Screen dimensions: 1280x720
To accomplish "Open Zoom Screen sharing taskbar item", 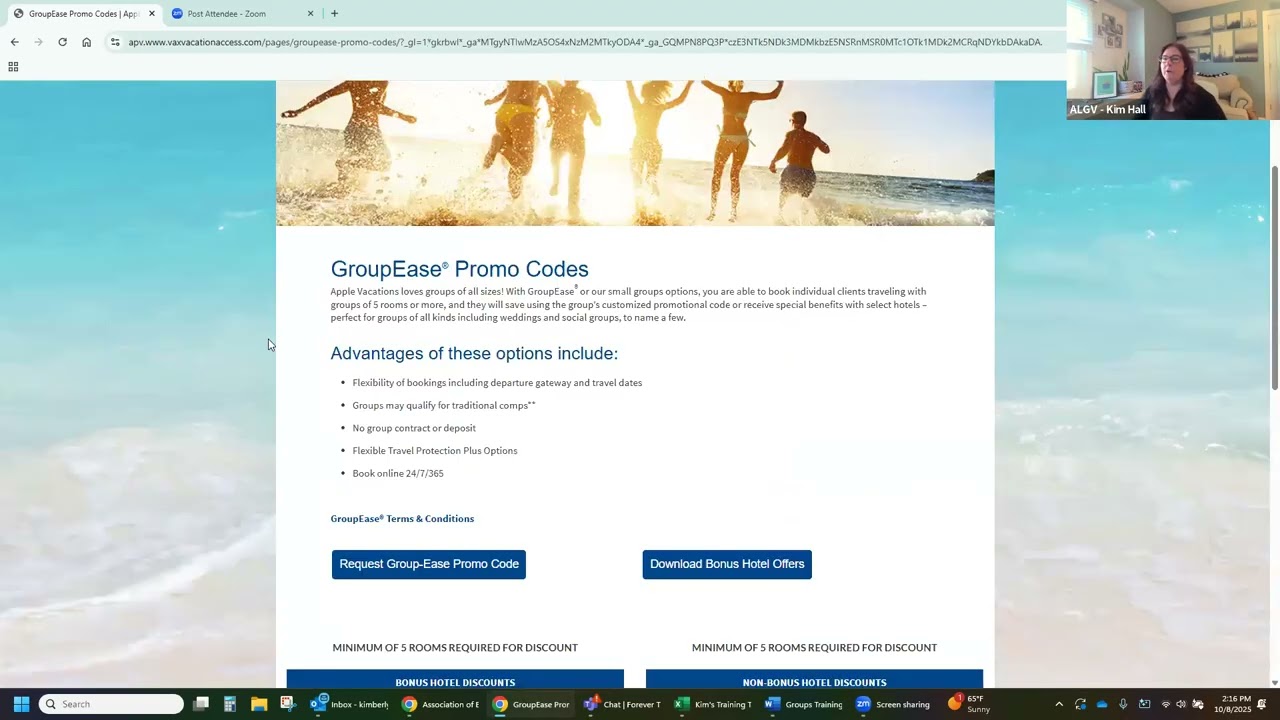I will point(894,704).
